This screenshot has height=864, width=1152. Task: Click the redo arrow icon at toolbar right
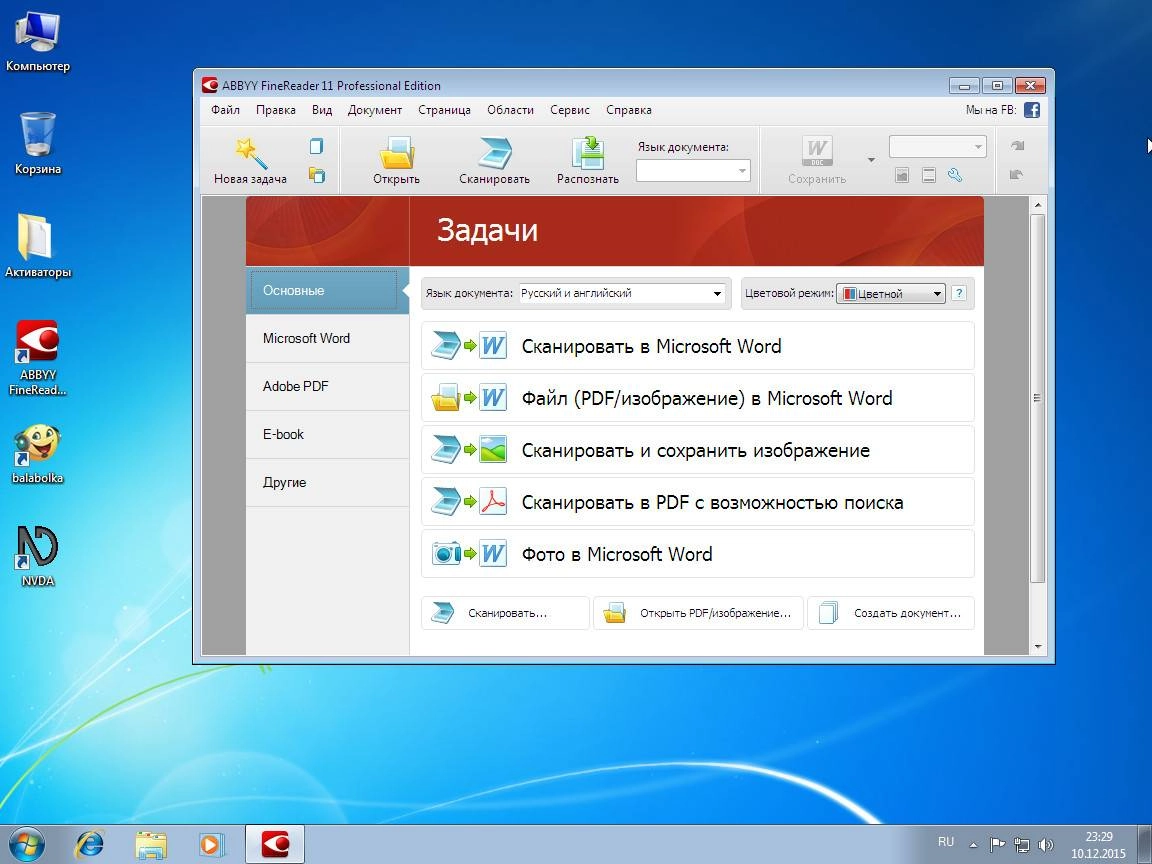pyautogui.click(x=1017, y=145)
